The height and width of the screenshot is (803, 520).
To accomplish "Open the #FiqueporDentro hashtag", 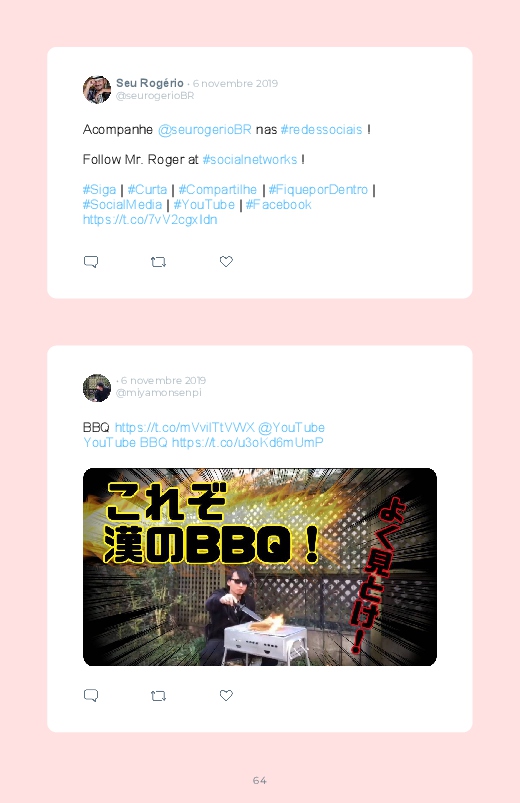I will tap(318, 190).
